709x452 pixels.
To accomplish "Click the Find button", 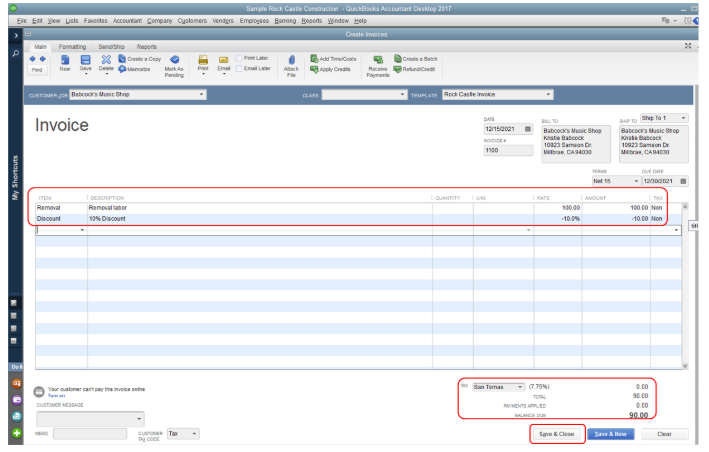I will (37, 70).
